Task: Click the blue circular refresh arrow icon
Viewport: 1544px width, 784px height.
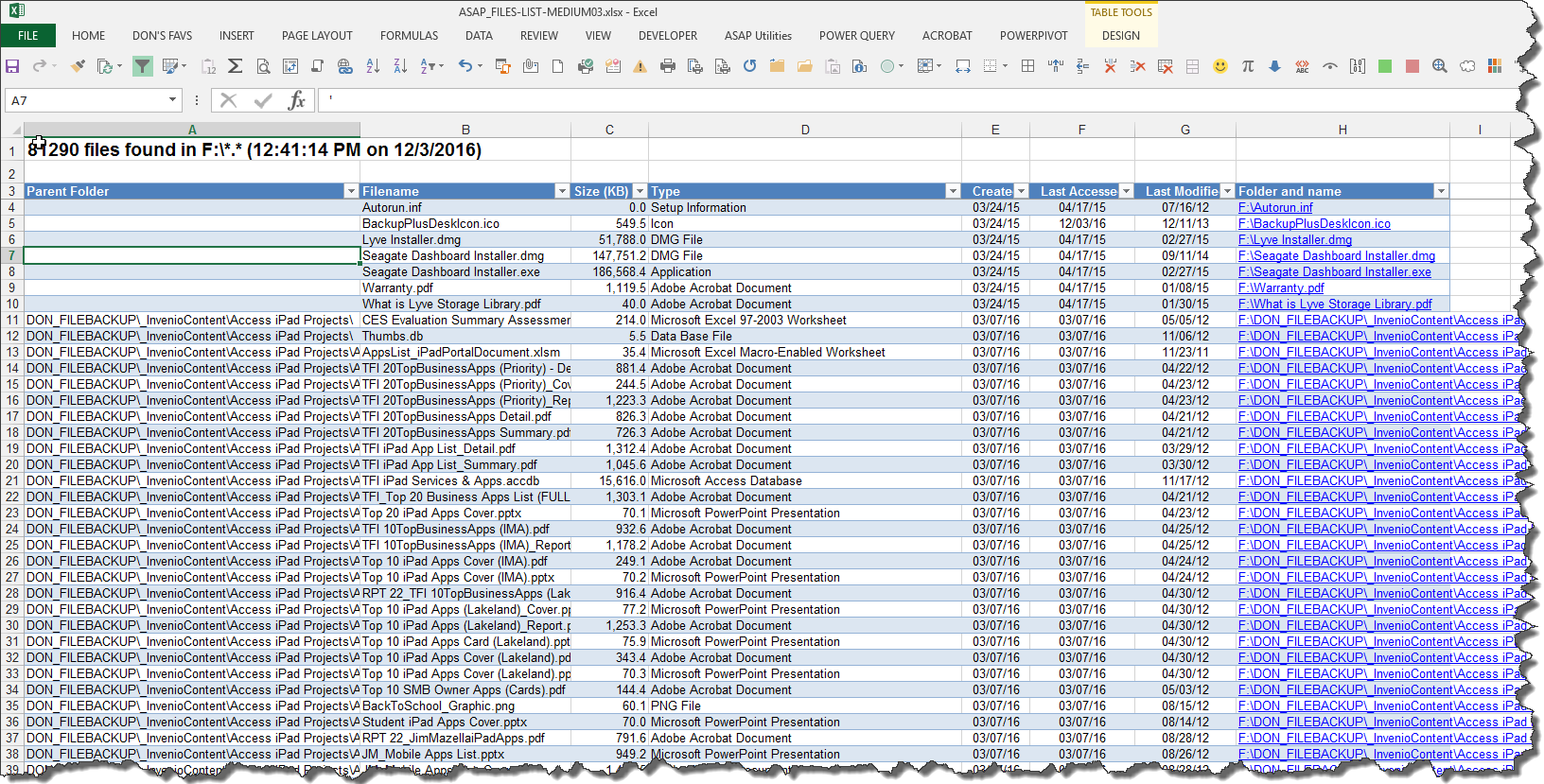Action: coord(750,66)
